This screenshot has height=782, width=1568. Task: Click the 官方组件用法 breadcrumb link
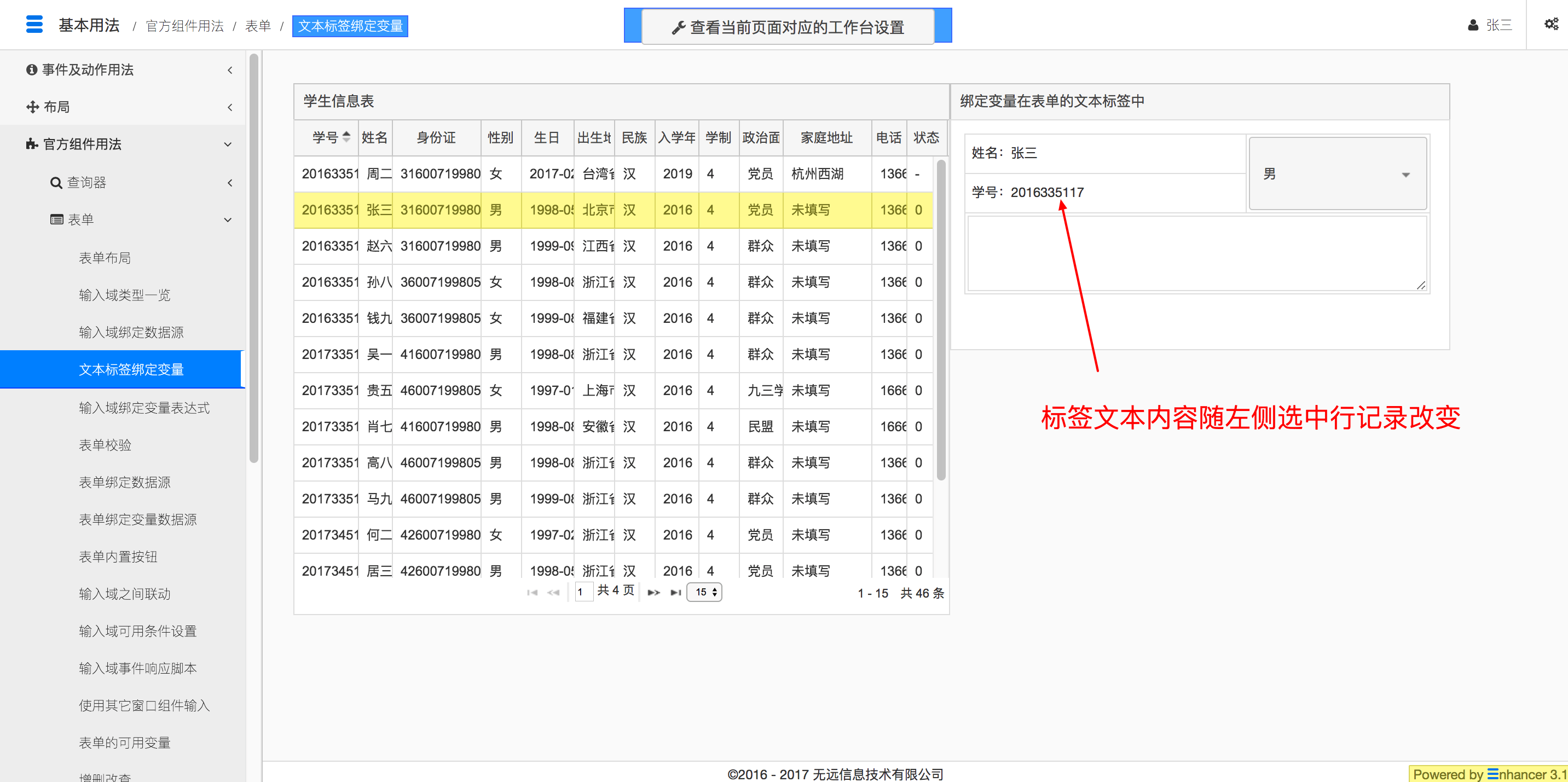click(184, 26)
